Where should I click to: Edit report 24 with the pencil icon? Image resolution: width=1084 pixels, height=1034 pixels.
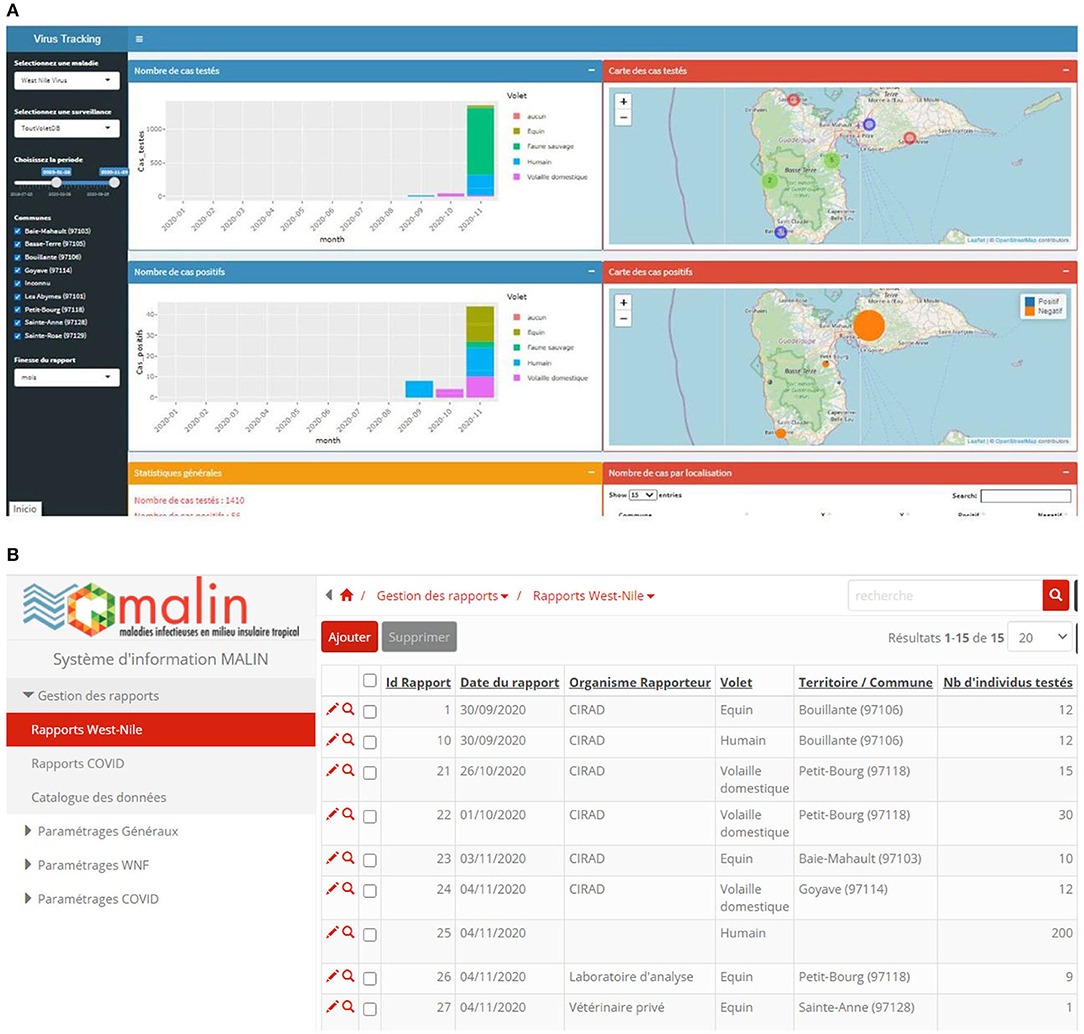(x=333, y=888)
